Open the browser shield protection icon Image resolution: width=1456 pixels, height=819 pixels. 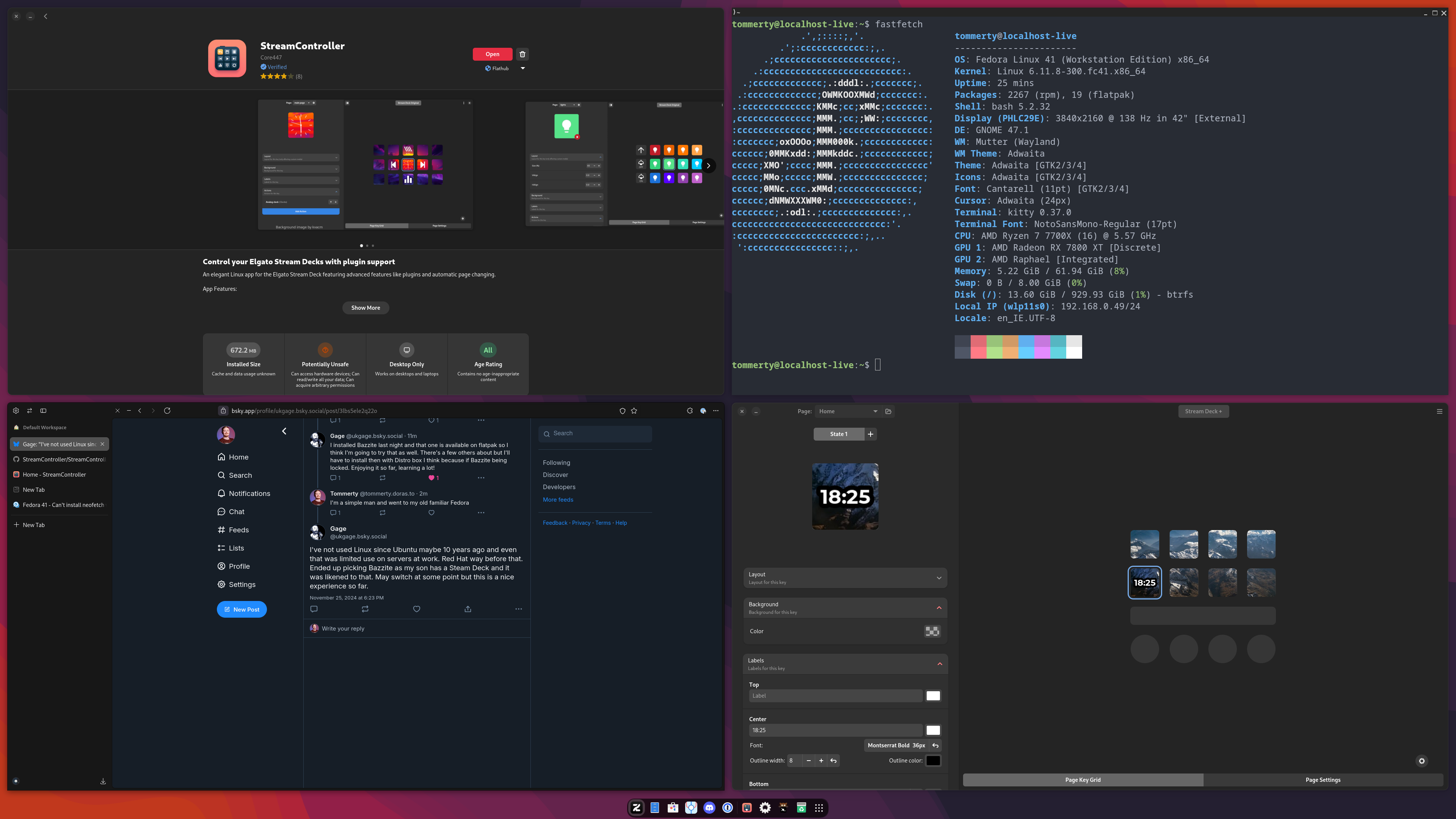tap(622, 411)
